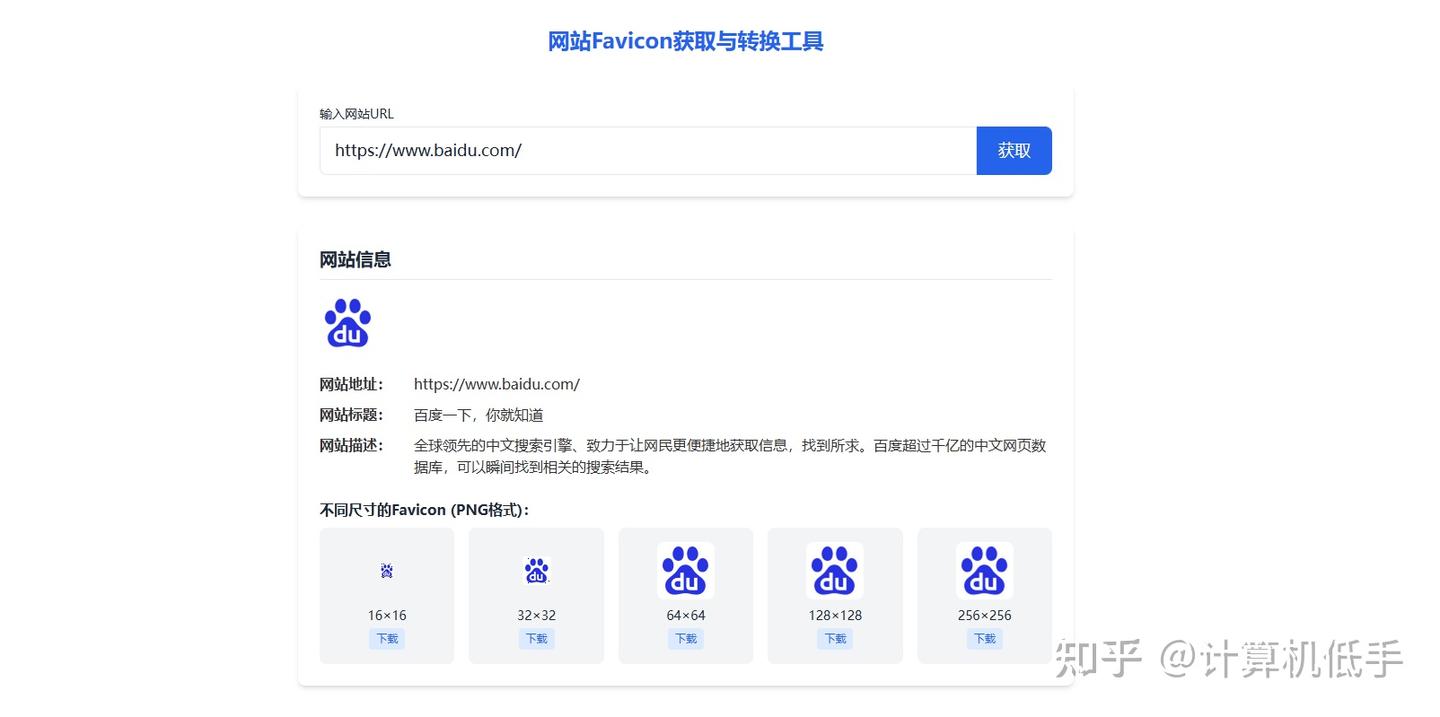Viewport: 1440px width, 717px height.
Task: Select the 32×32 favicon preview icon
Action: pyautogui.click(x=536, y=570)
